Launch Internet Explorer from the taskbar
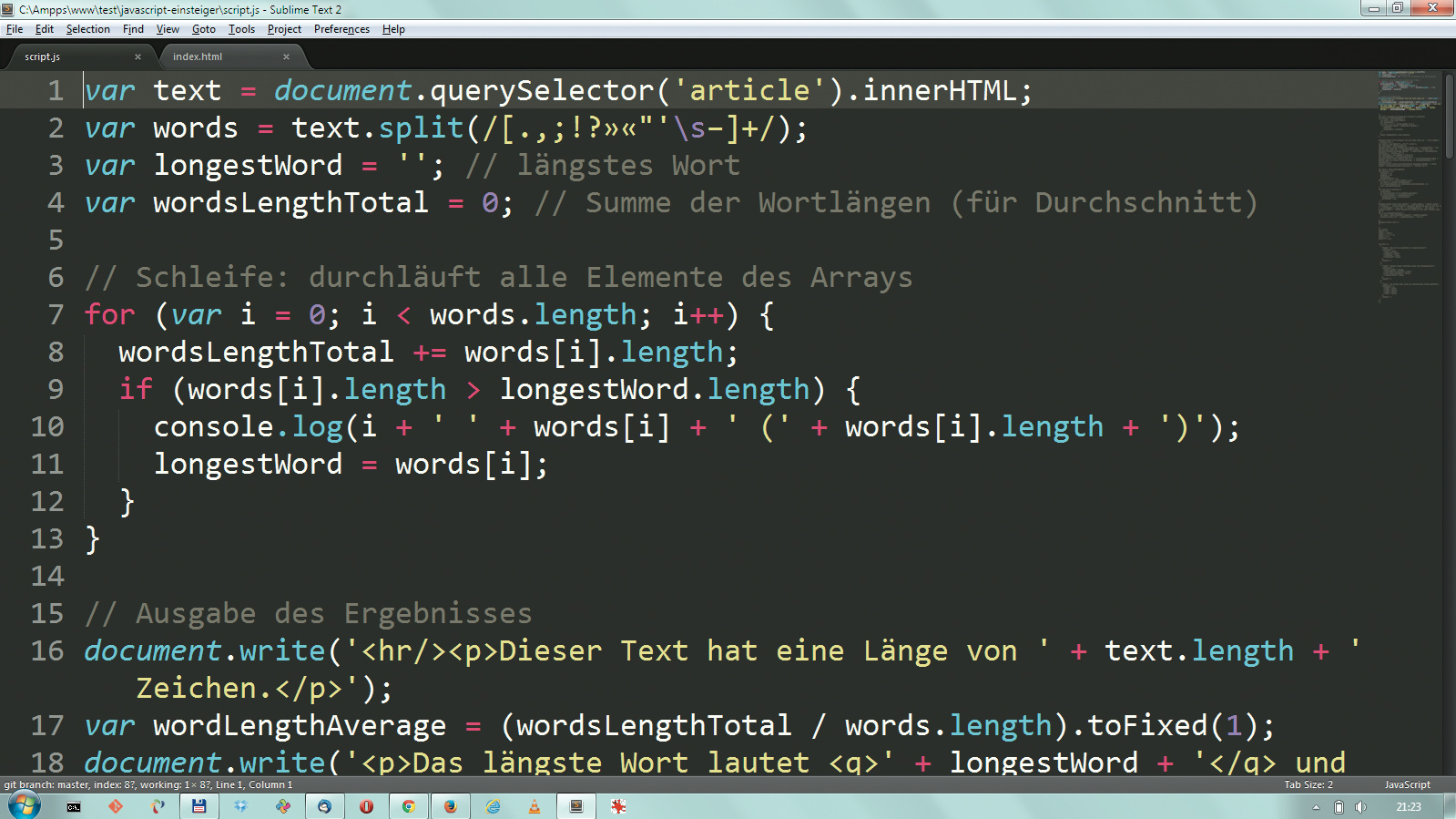Viewport: 1456px width, 819px height. pyautogui.click(x=493, y=806)
